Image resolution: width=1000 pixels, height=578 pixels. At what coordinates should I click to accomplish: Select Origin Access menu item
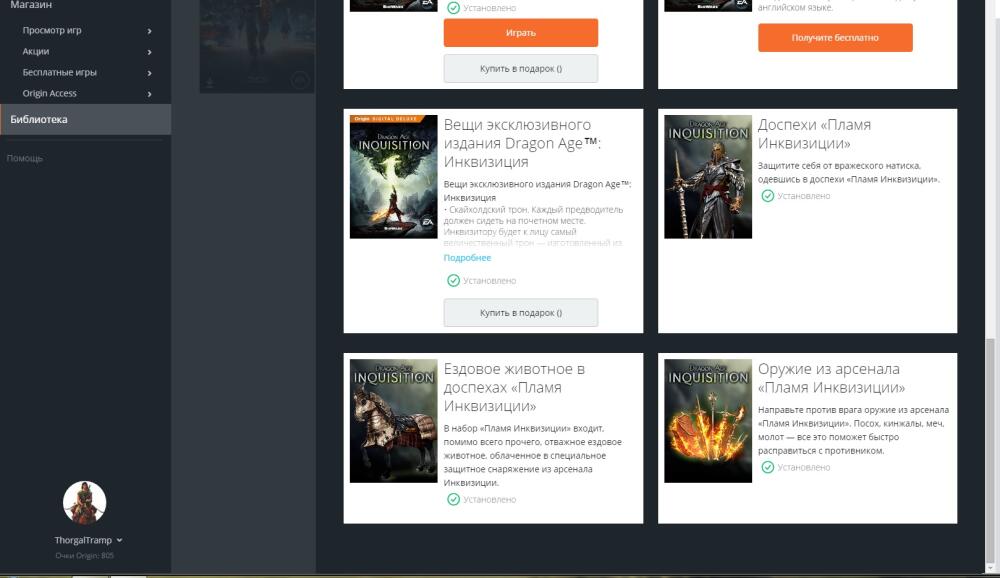[49, 93]
